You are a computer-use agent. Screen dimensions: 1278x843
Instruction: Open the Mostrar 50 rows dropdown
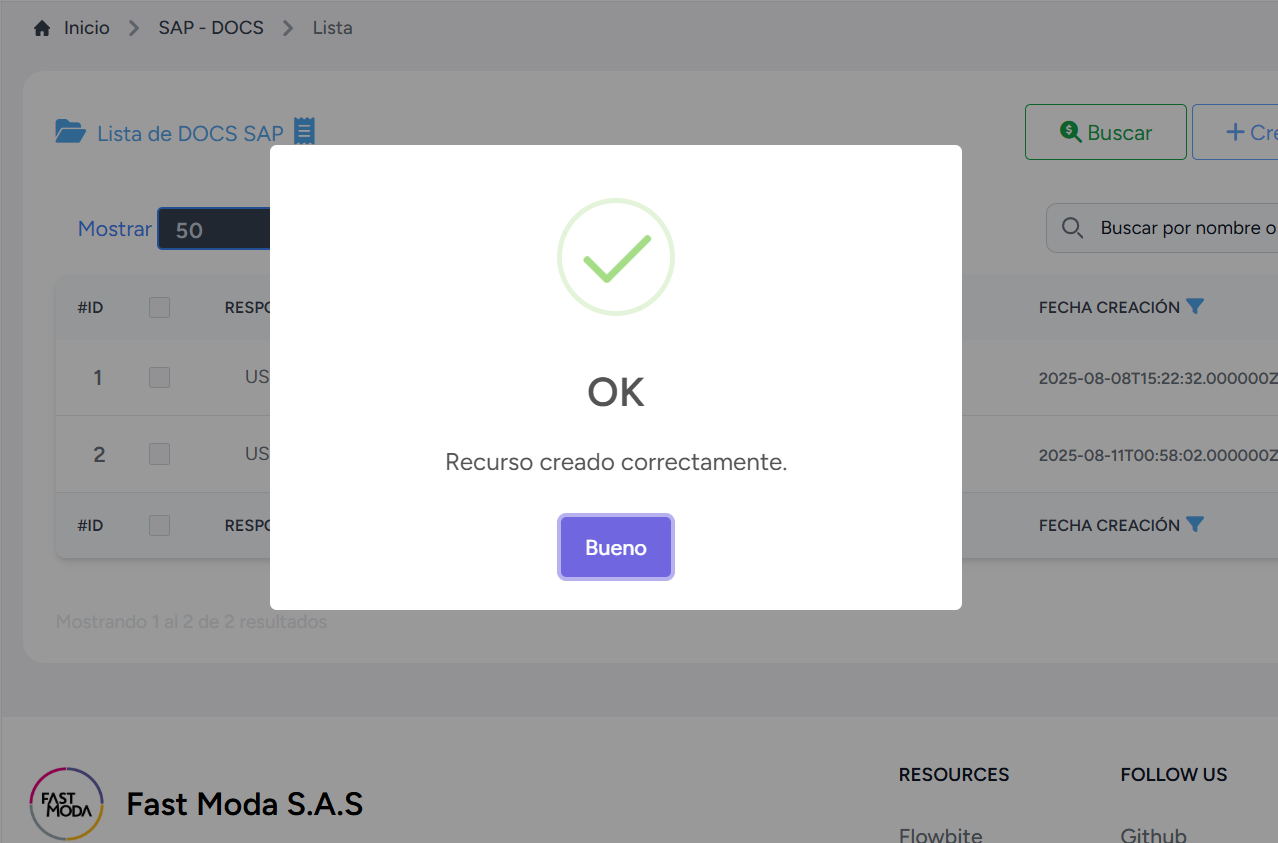[213, 229]
